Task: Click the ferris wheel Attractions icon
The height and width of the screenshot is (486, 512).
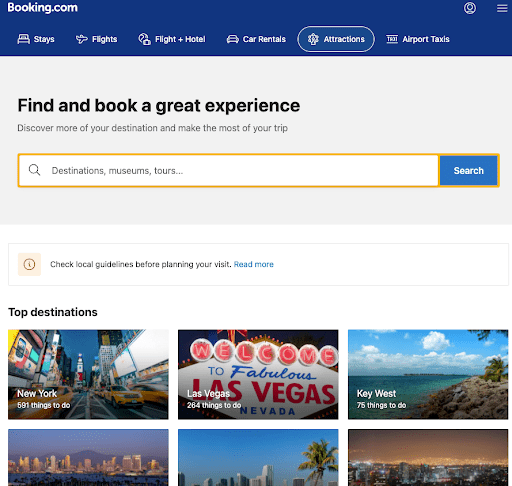Action: click(313, 39)
